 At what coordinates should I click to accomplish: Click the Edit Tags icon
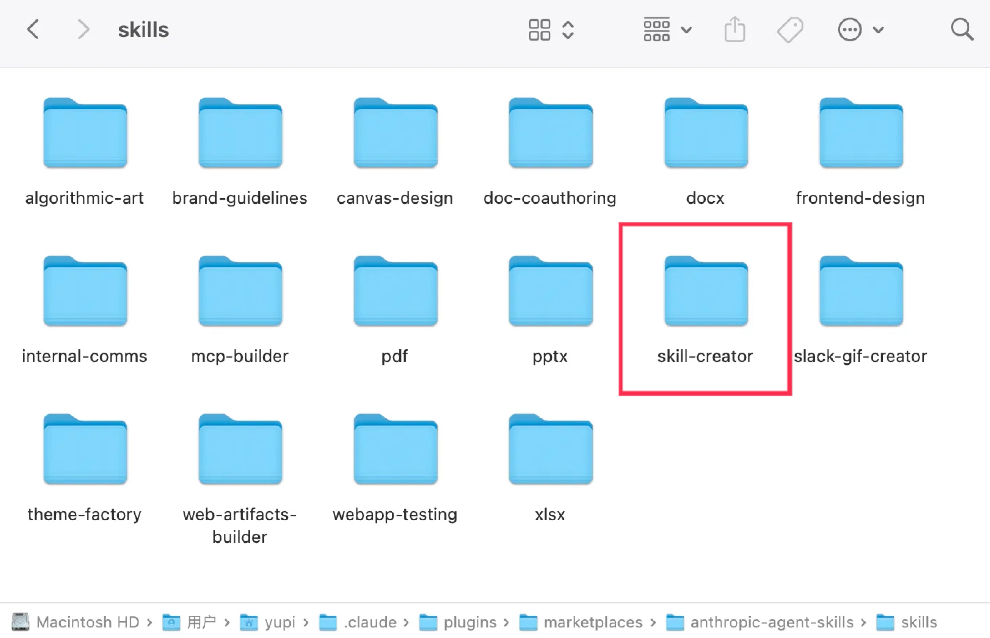pos(790,30)
